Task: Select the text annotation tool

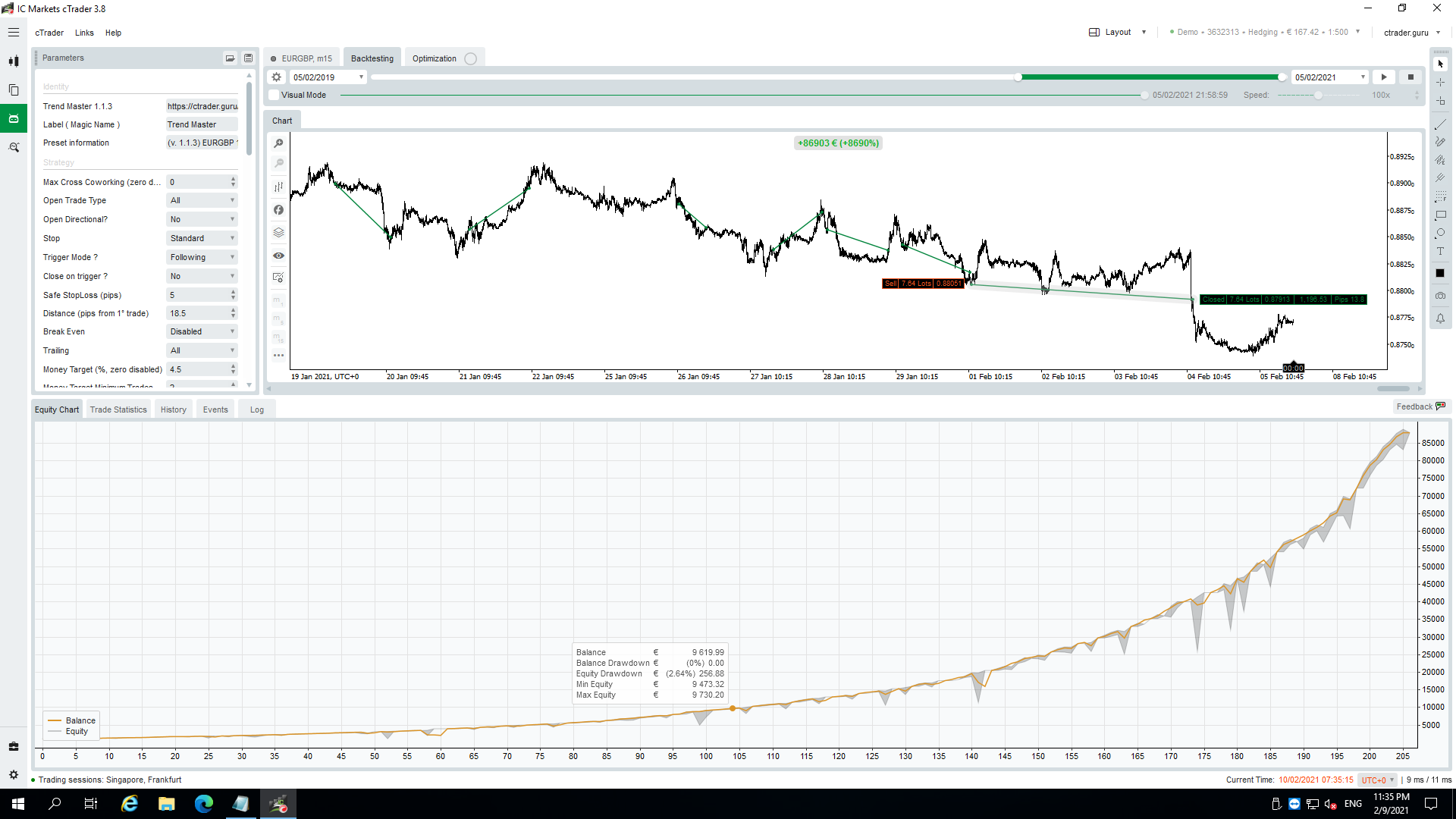Action: pos(1440,251)
